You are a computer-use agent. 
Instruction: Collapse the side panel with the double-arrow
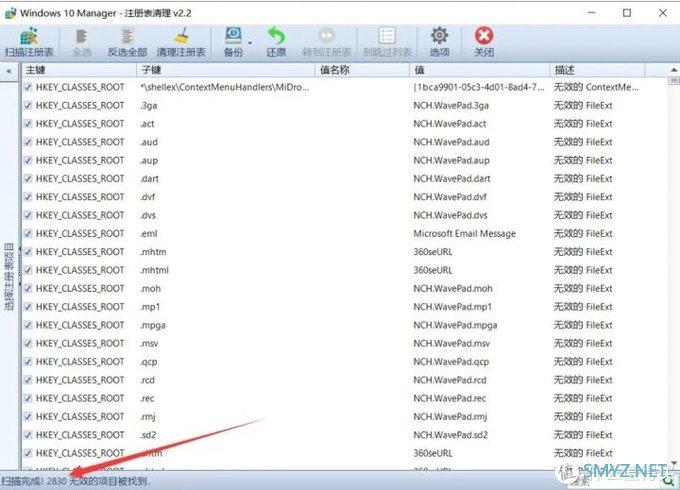coord(9,71)
